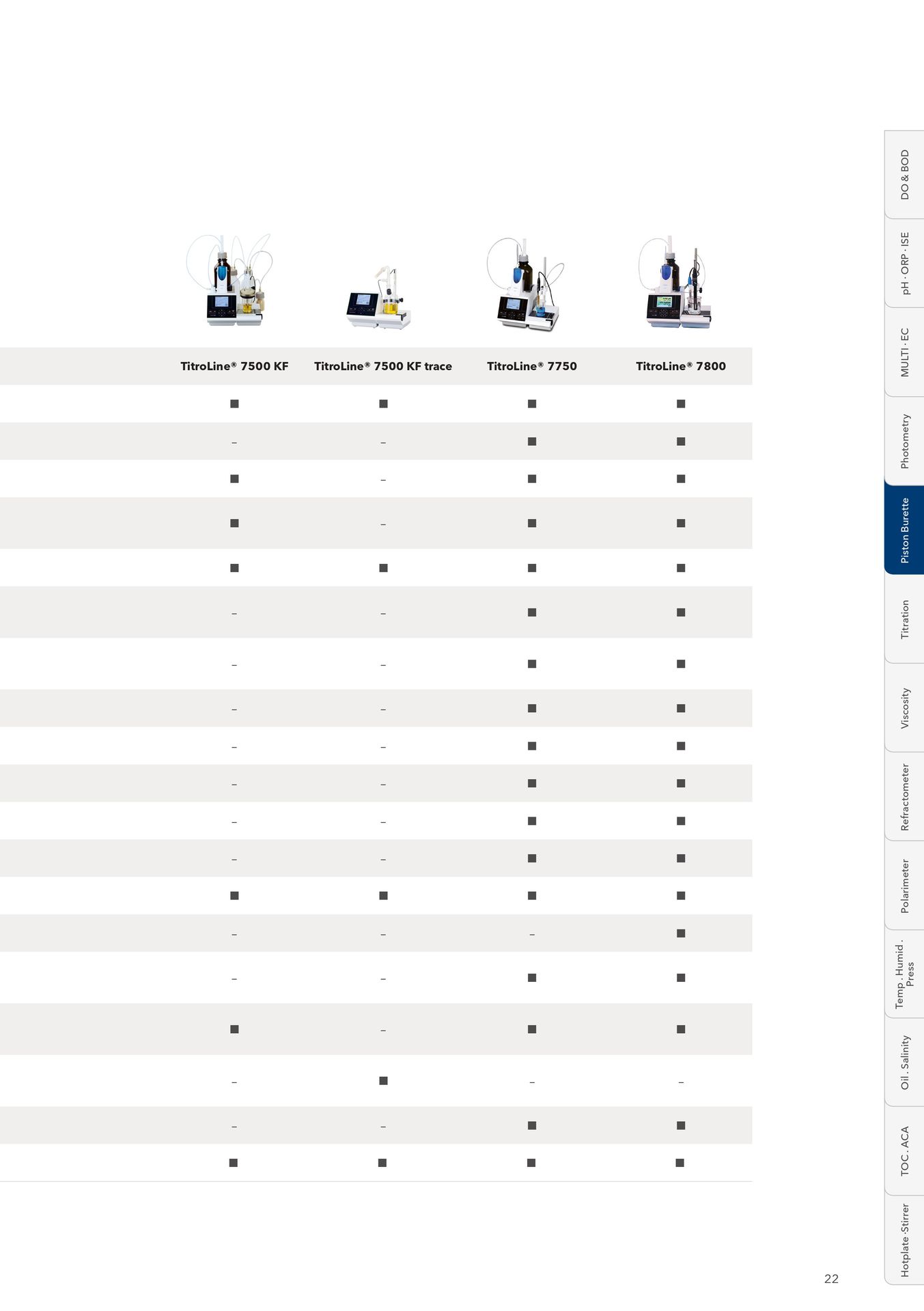
Task: Click the TitroLine 7800 product image
Action: tap(676, 282)
